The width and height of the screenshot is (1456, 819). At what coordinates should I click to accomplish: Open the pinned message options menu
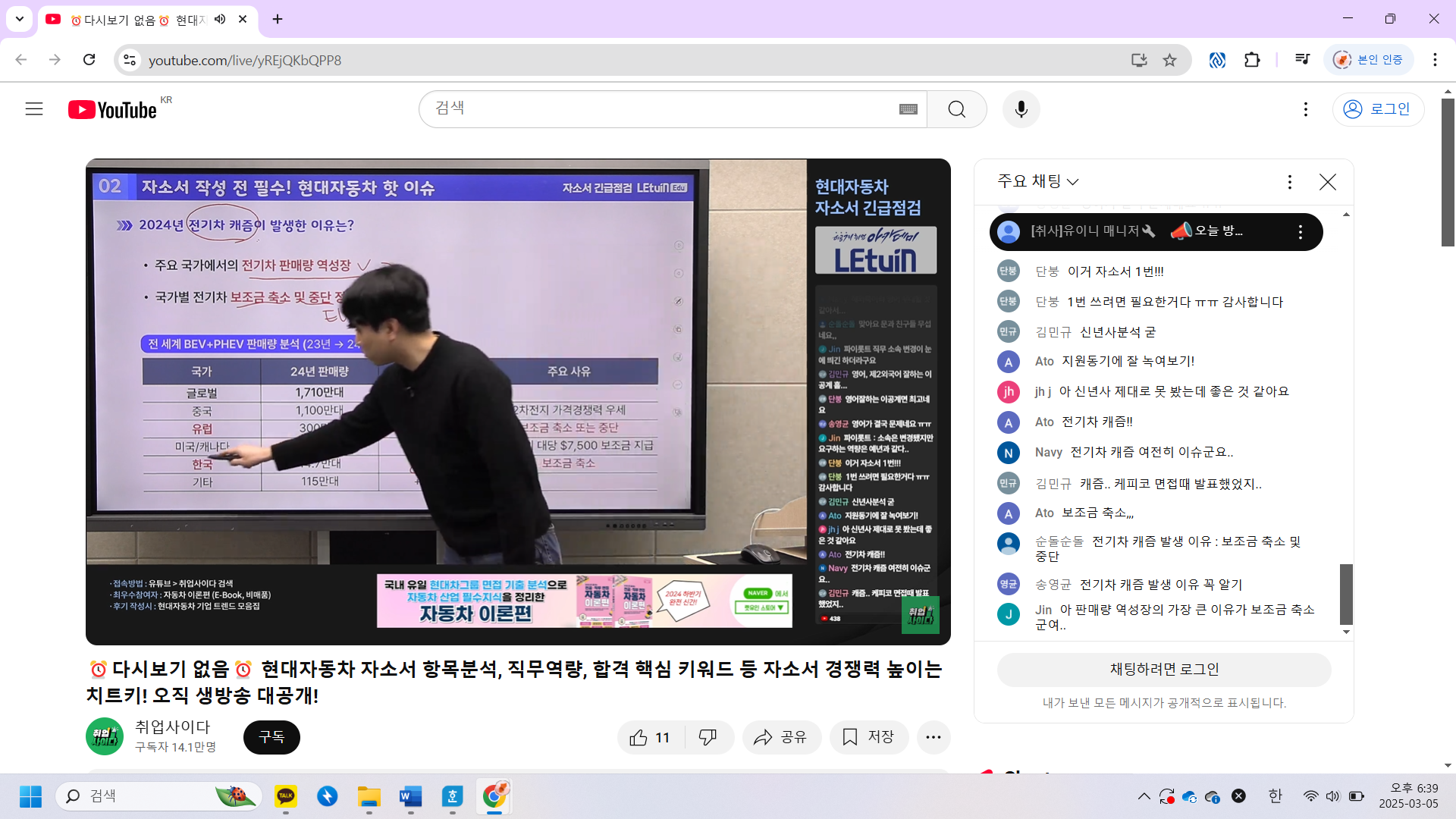(x=1301, y=232)
